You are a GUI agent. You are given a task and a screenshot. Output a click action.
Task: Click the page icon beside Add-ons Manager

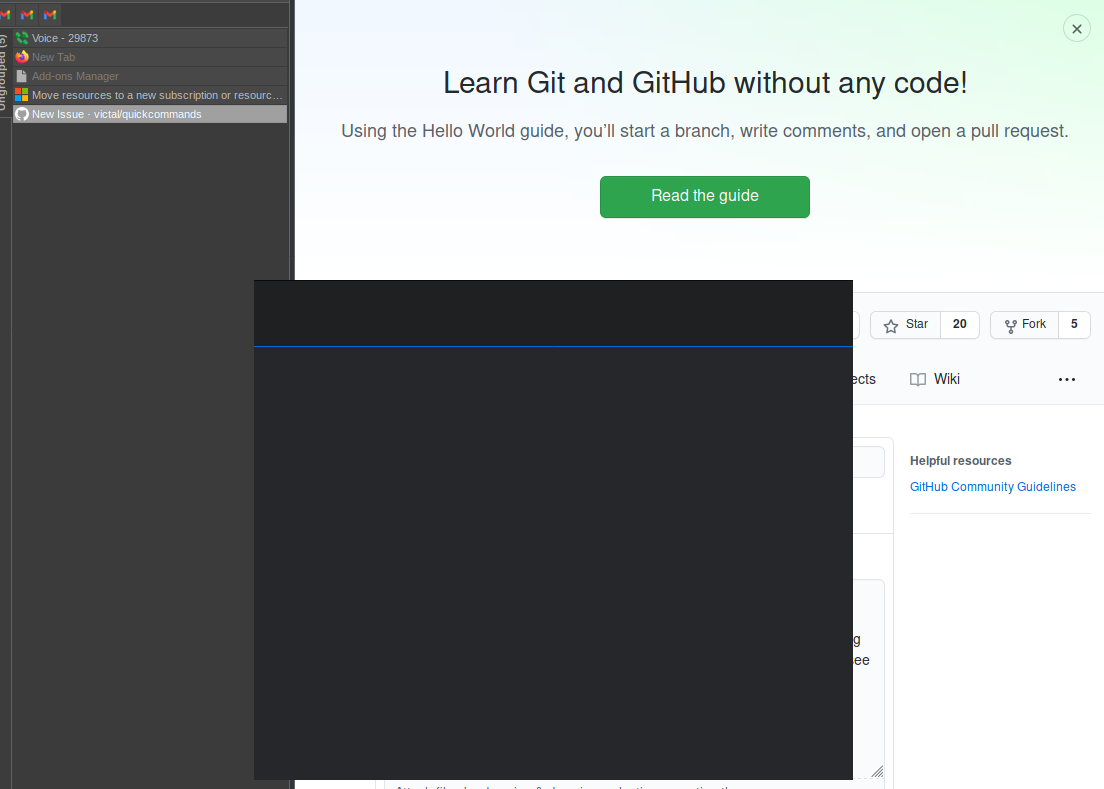(22, 76)
